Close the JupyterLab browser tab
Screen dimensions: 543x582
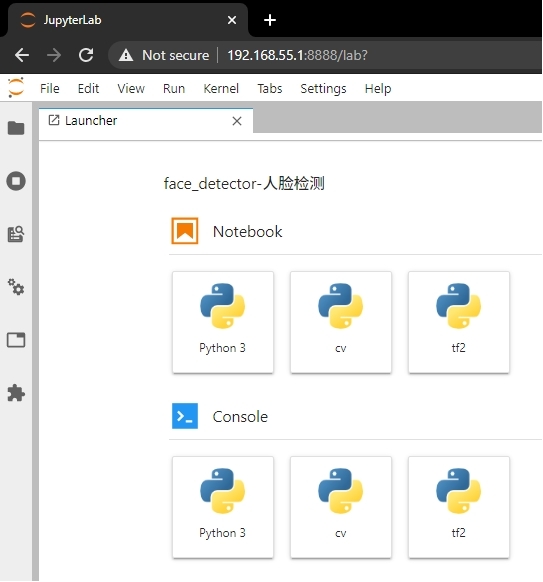(x=232, y=20)
